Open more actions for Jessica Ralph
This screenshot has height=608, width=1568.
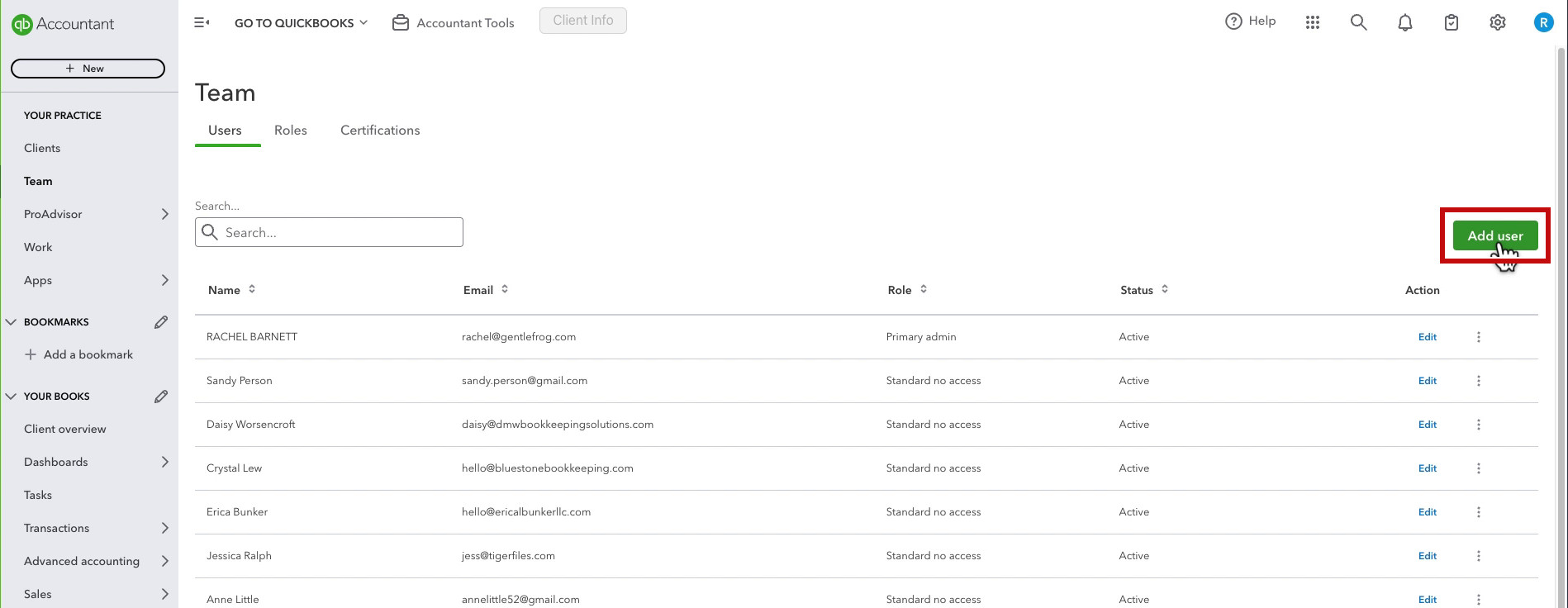tap(1479, 556)
